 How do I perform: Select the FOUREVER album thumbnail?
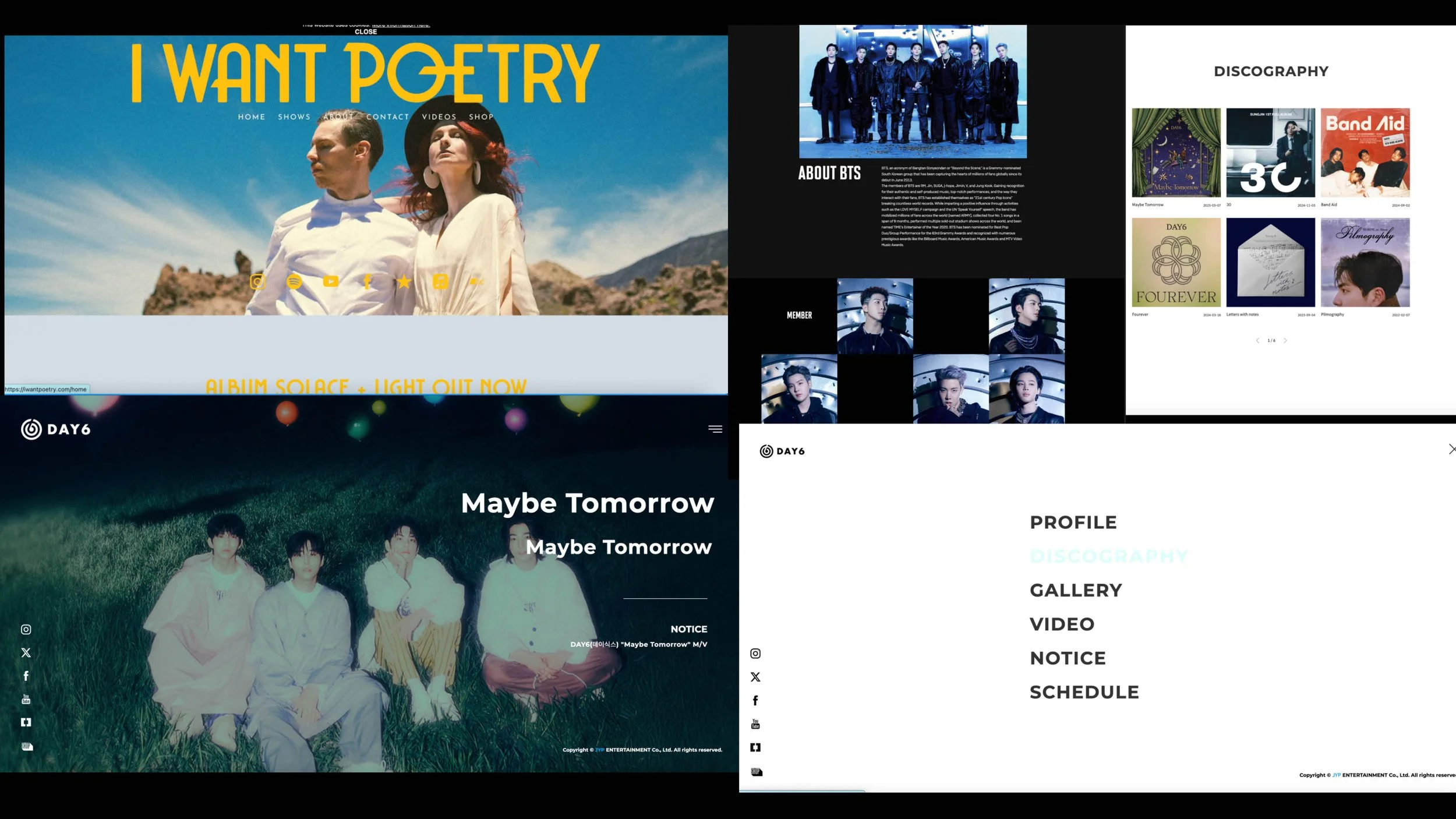1176,263
